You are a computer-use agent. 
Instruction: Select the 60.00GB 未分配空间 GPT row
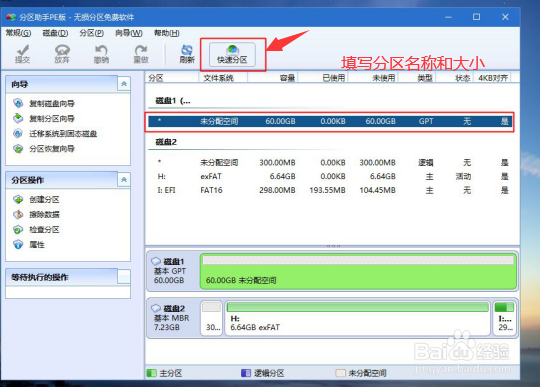[330, 122]
